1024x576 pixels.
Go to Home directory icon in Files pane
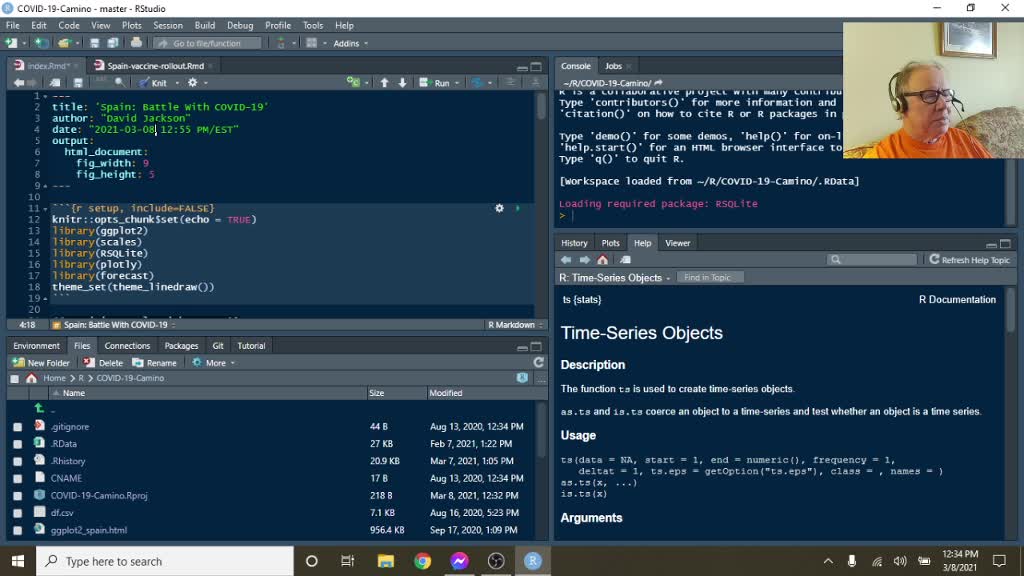[31, 378]
